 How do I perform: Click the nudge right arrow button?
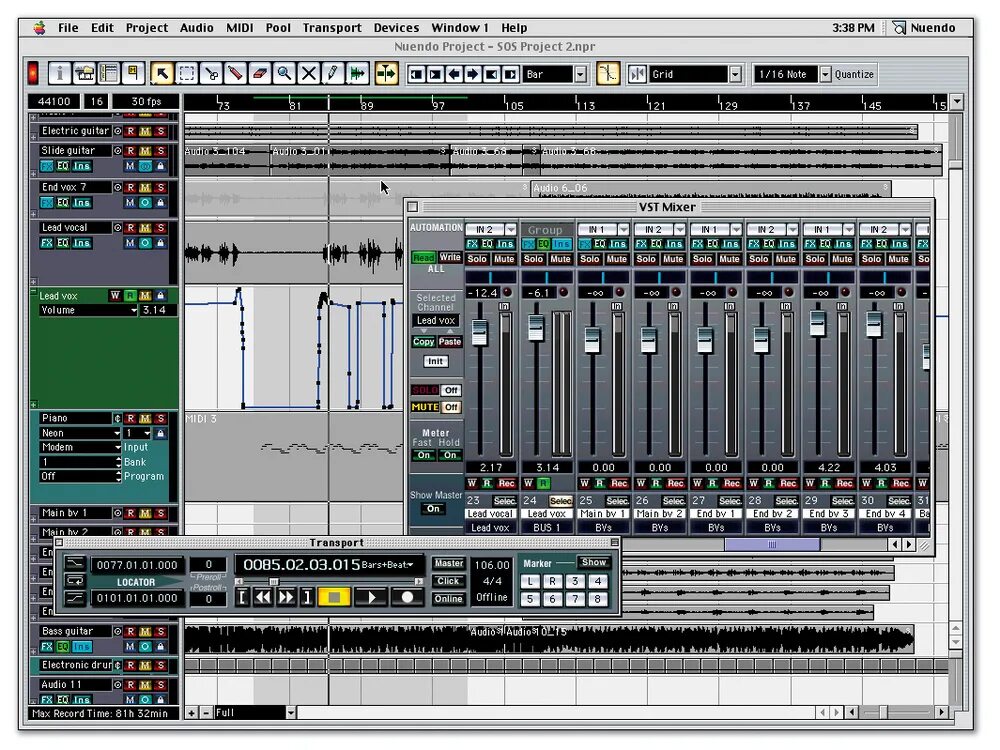tap(473, 75)
